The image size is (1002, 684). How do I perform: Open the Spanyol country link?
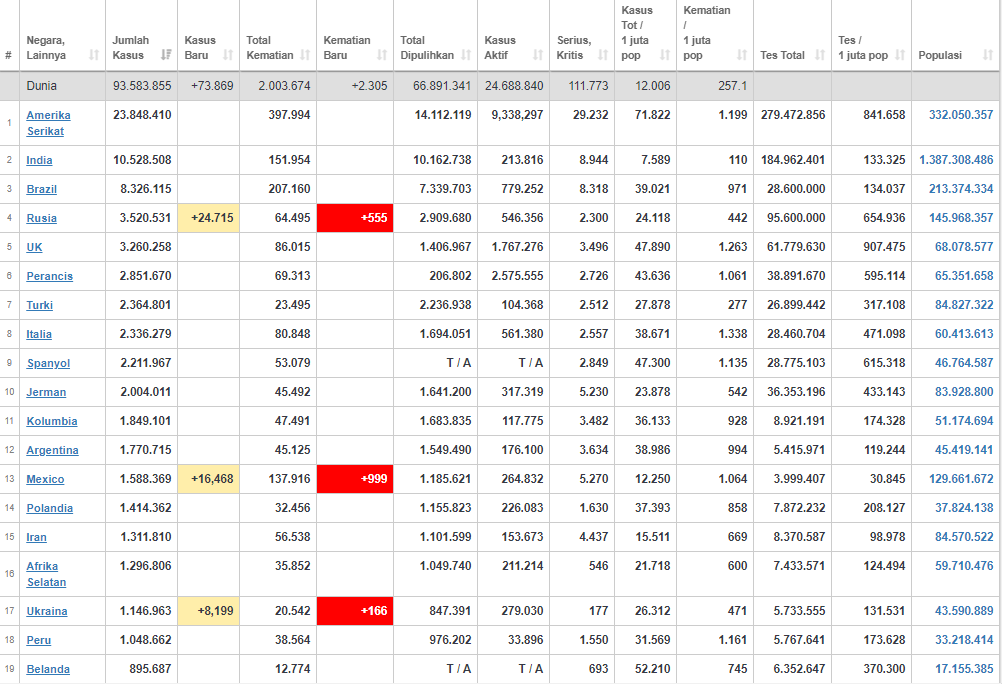[x=48, y=363]
